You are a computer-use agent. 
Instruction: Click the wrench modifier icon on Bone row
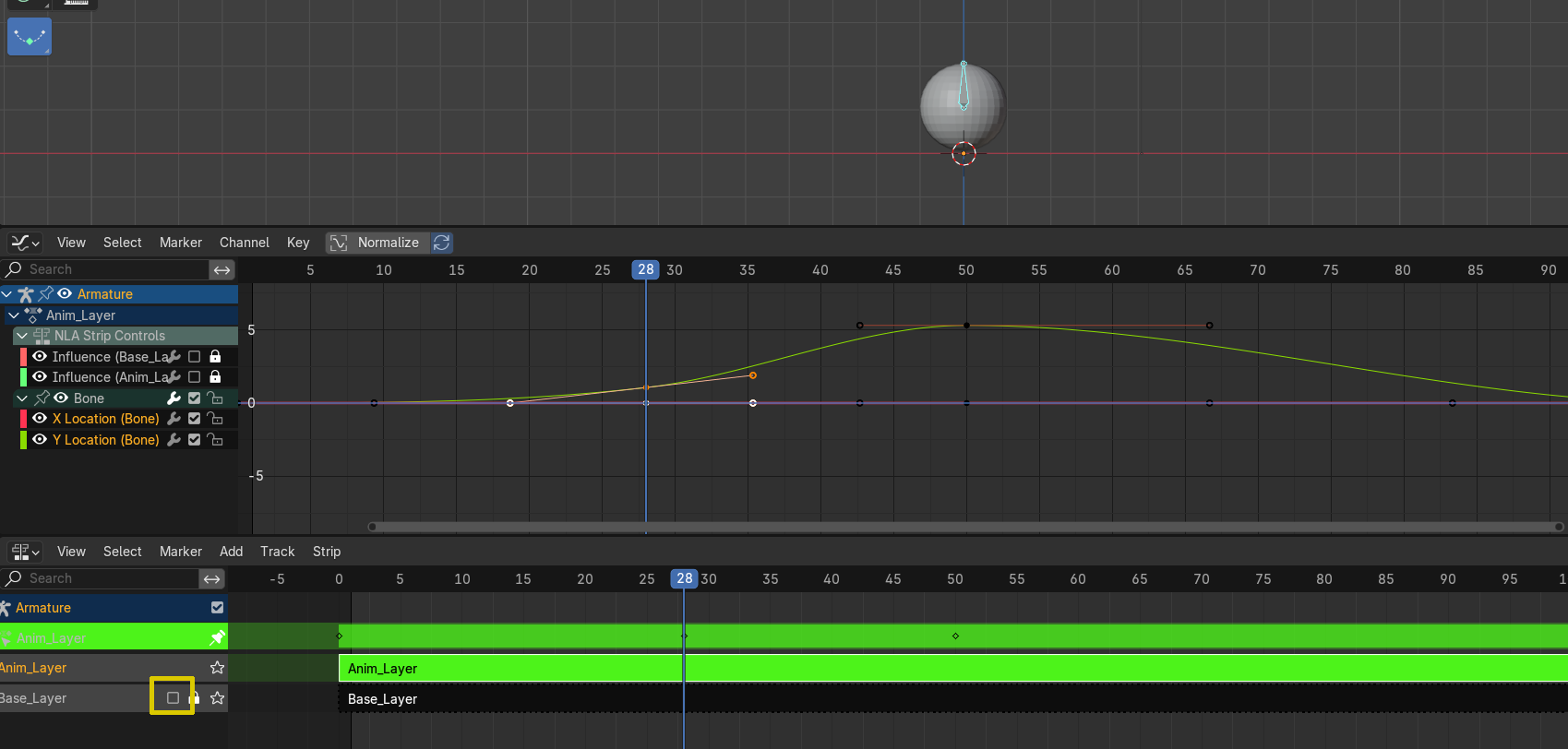[174, 398]
